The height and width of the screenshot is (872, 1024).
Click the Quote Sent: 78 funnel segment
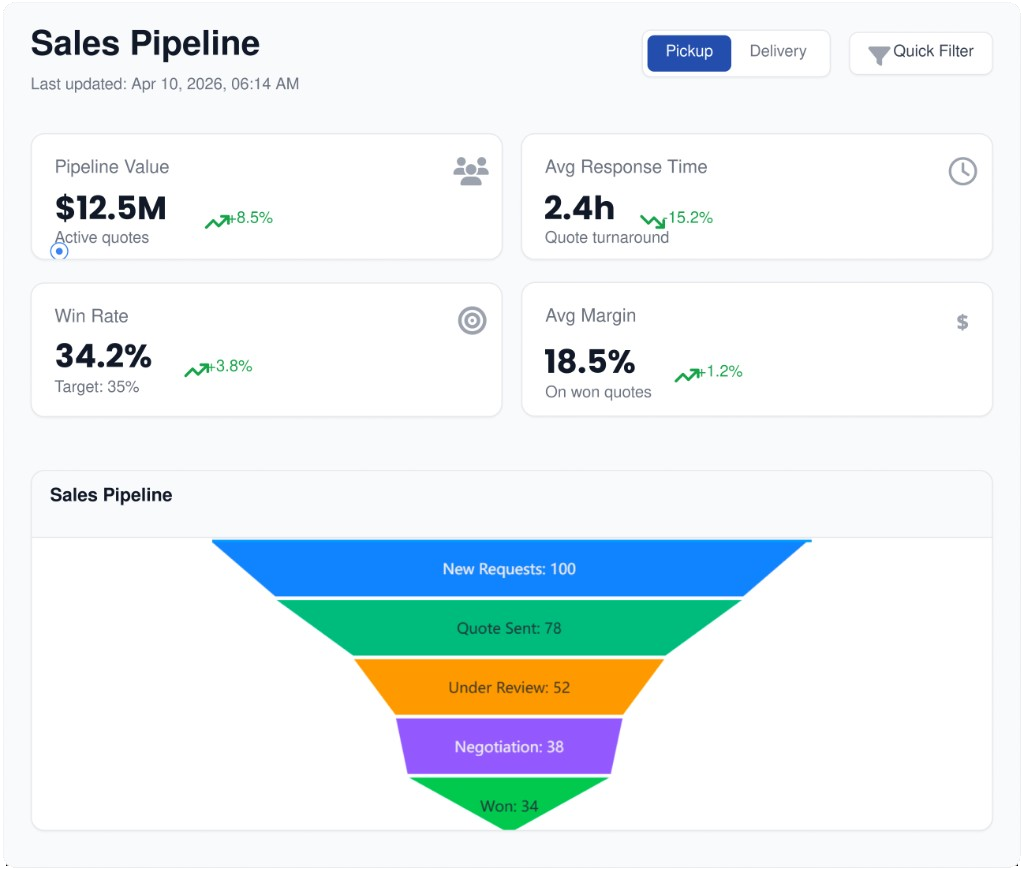[x=509, y=628]
